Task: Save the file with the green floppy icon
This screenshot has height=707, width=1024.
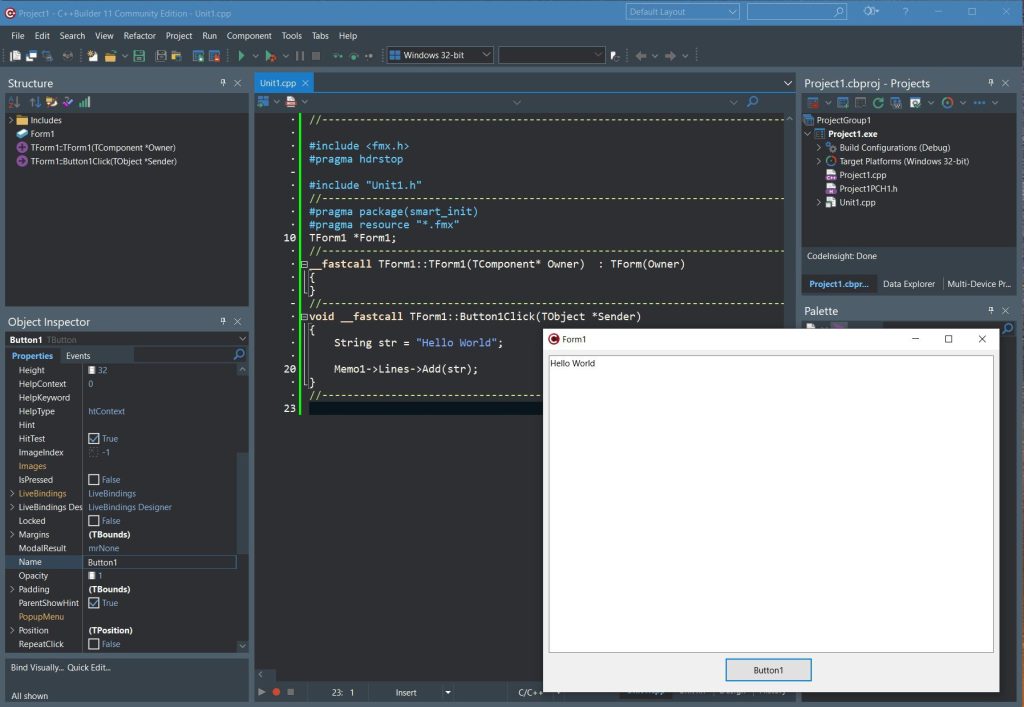Action: (x=139, y=56)
